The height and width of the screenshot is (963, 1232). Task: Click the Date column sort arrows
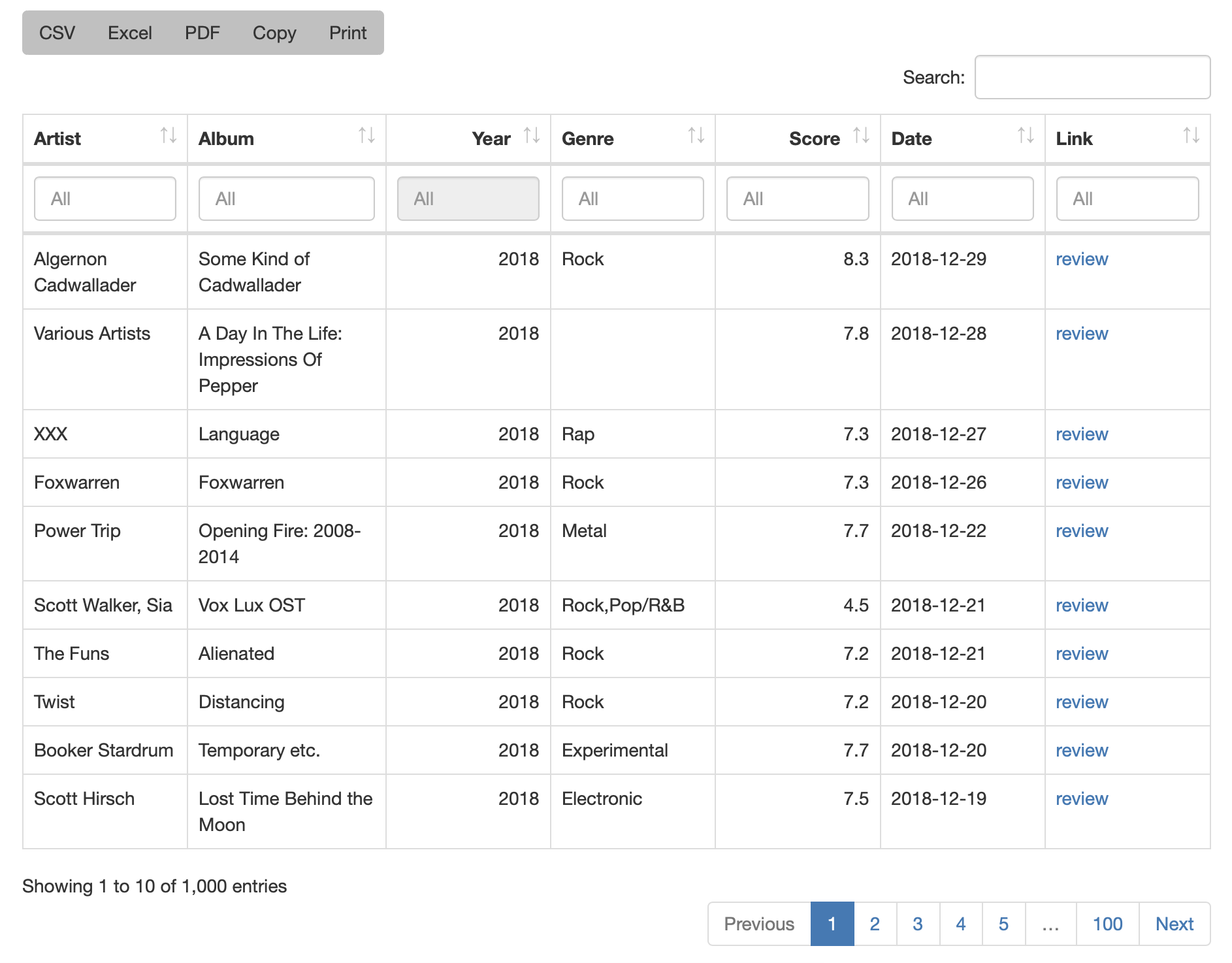pyautogui.click(x=1026, y=136)
